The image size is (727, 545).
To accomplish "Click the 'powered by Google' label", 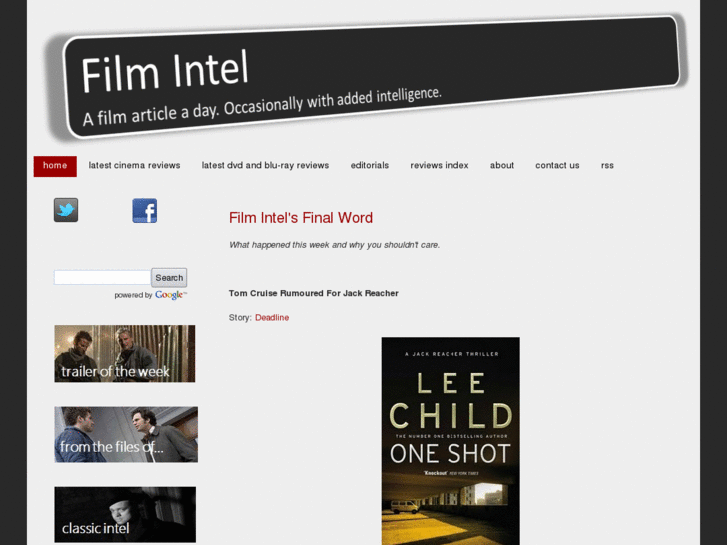I will pyautogui.click(x=151, y=295).
